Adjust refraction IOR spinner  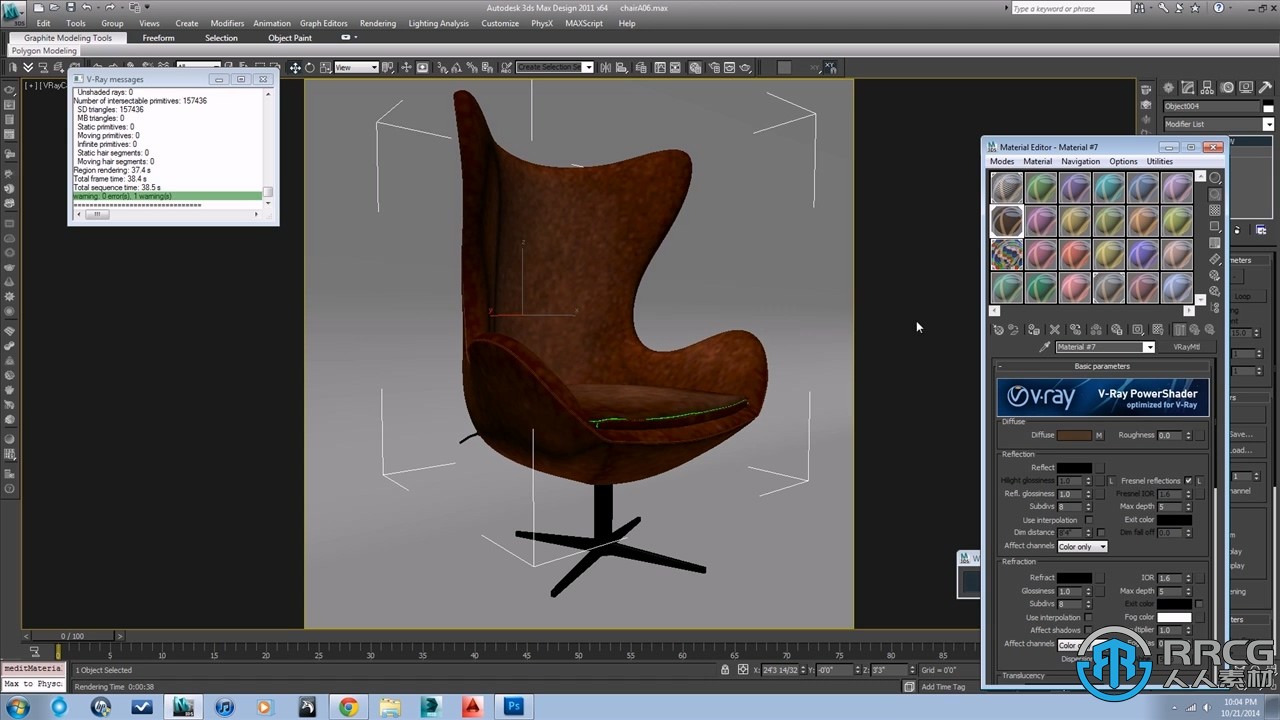click(1188, 578)
